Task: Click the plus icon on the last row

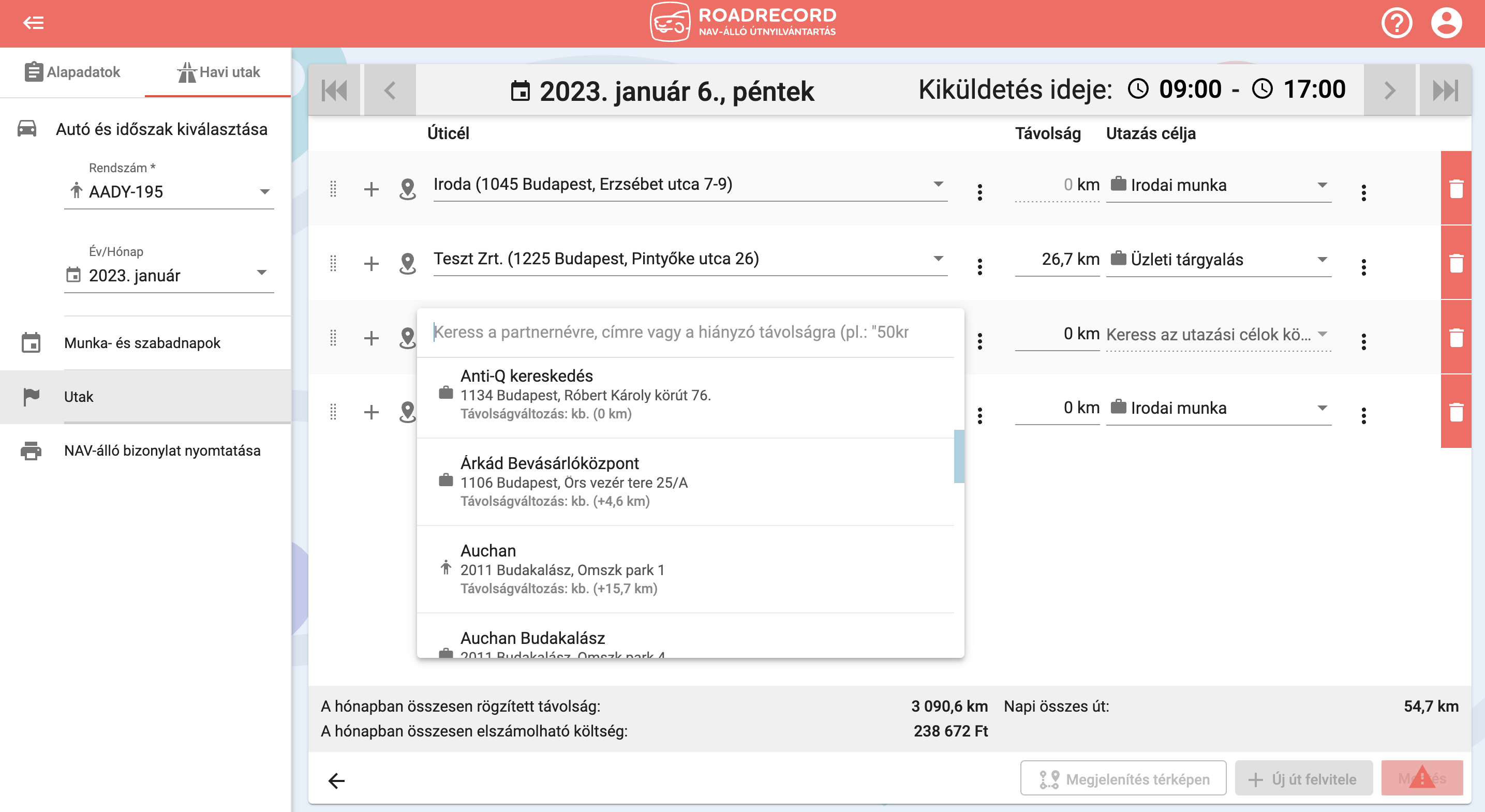Action: click(x=372, y=412)
